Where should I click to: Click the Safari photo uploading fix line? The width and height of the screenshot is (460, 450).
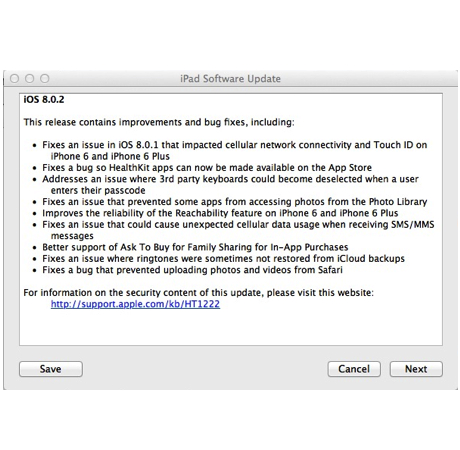(192, 270)
